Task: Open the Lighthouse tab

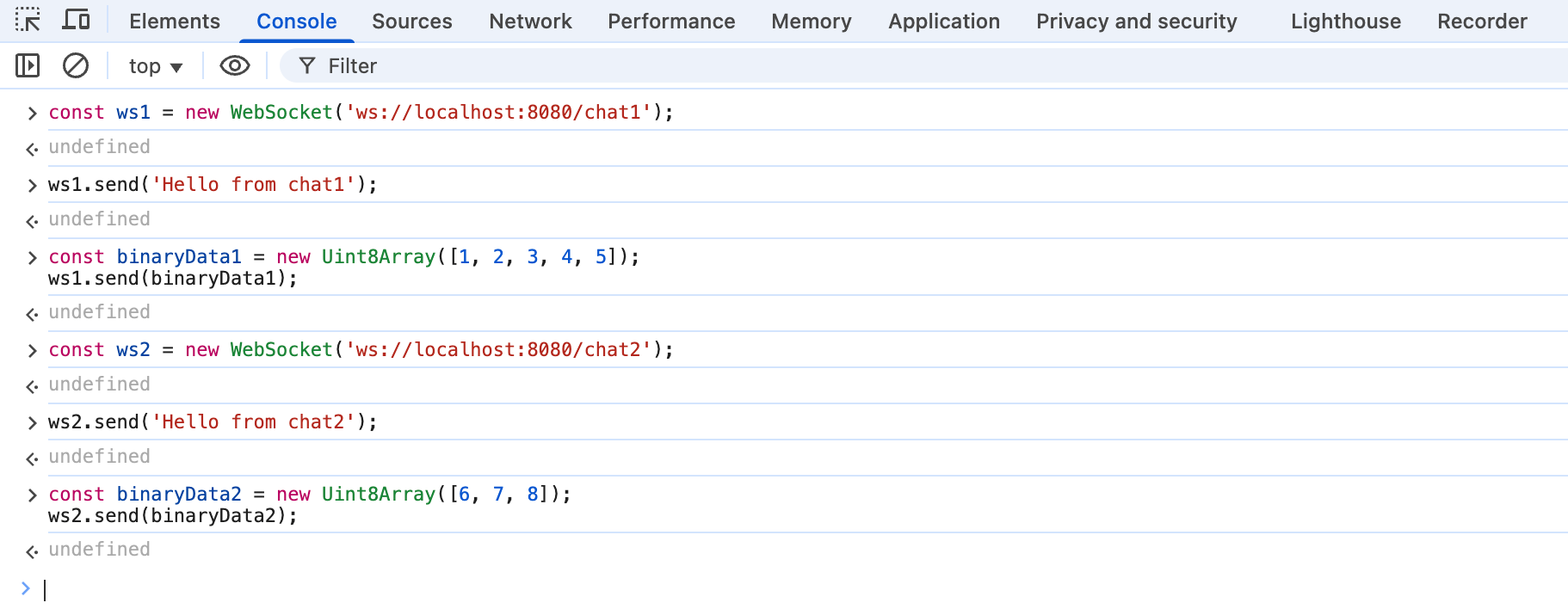Action: (x=1345, y=22)
